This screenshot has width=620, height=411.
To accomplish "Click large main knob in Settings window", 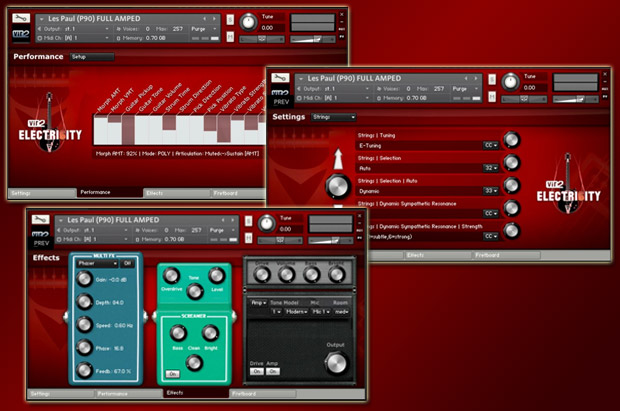I will 338,186.
